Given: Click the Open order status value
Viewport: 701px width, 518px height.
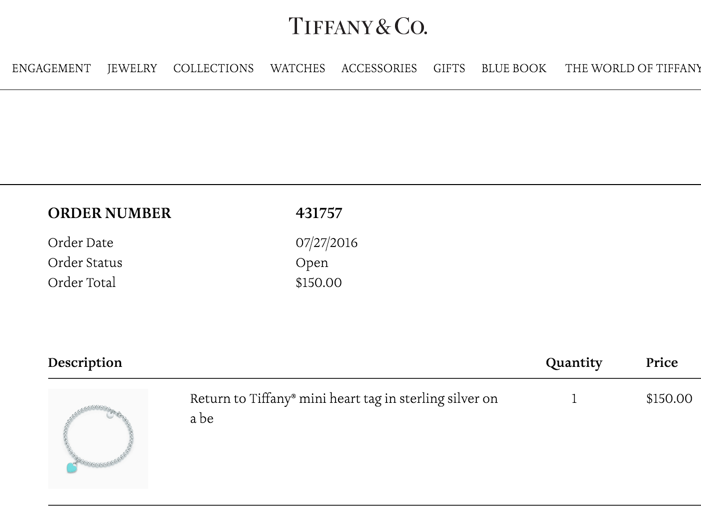Looking at the screenshot, I should 311,263.
